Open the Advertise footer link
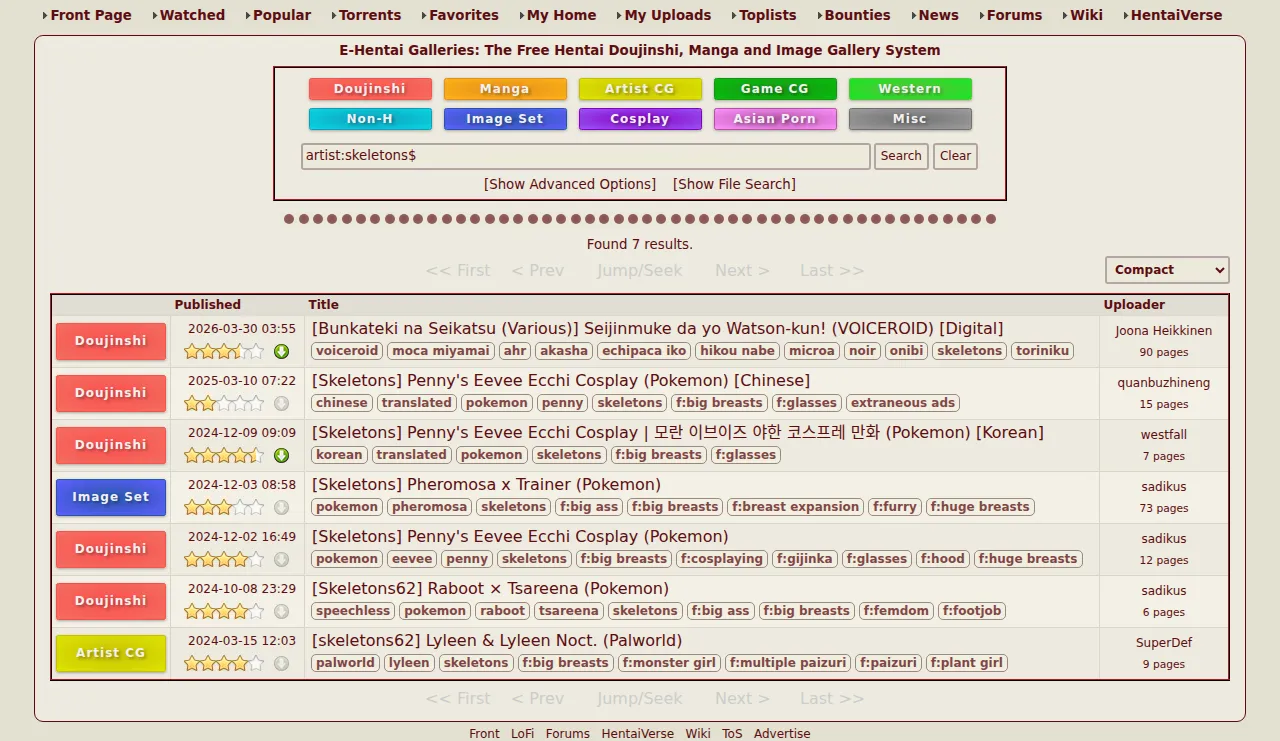Viewport: 1280px width, 741px height. pyautogui.click(x=782, y=733)
